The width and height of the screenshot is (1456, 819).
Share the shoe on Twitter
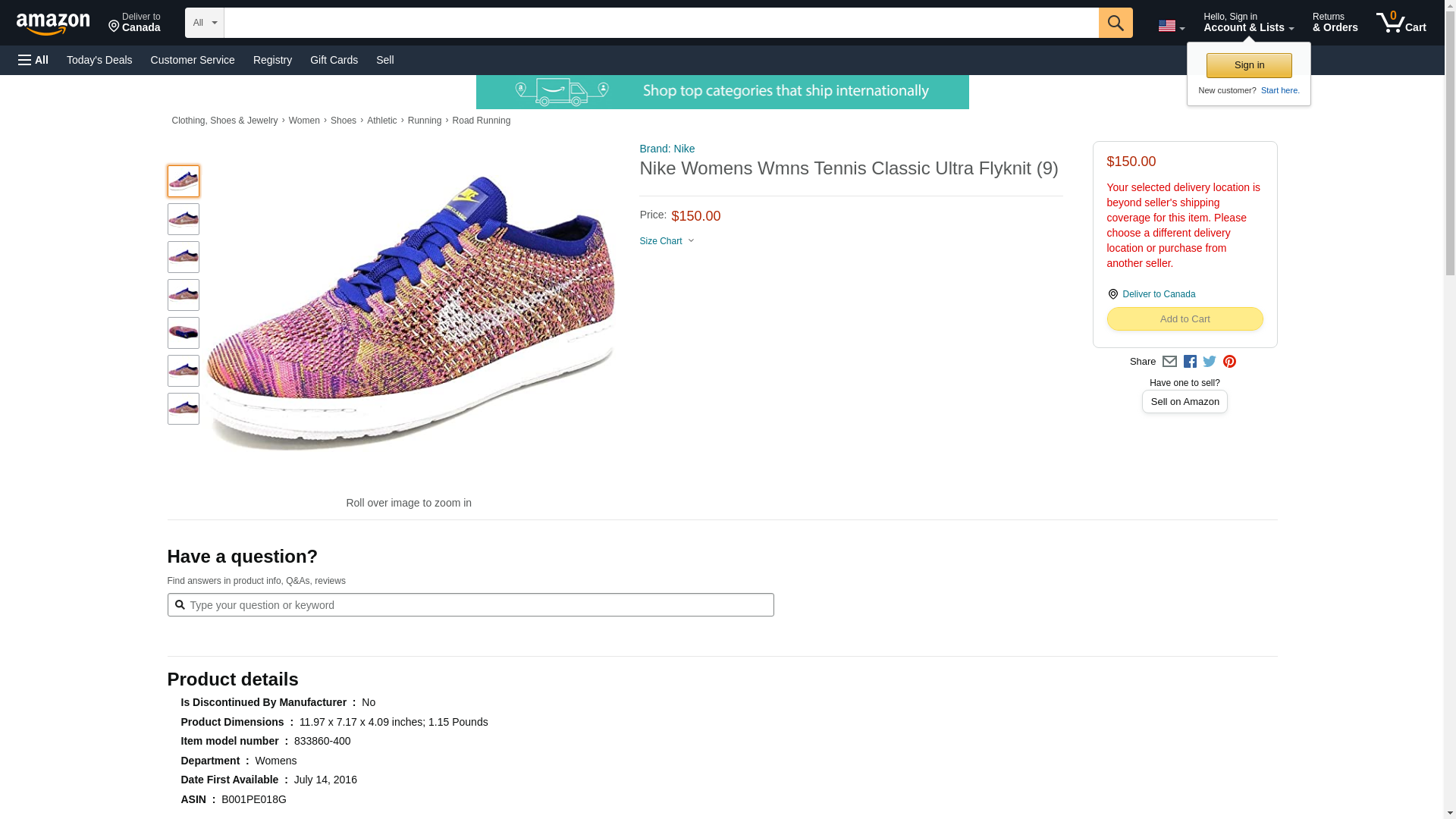click(1210, 362)
